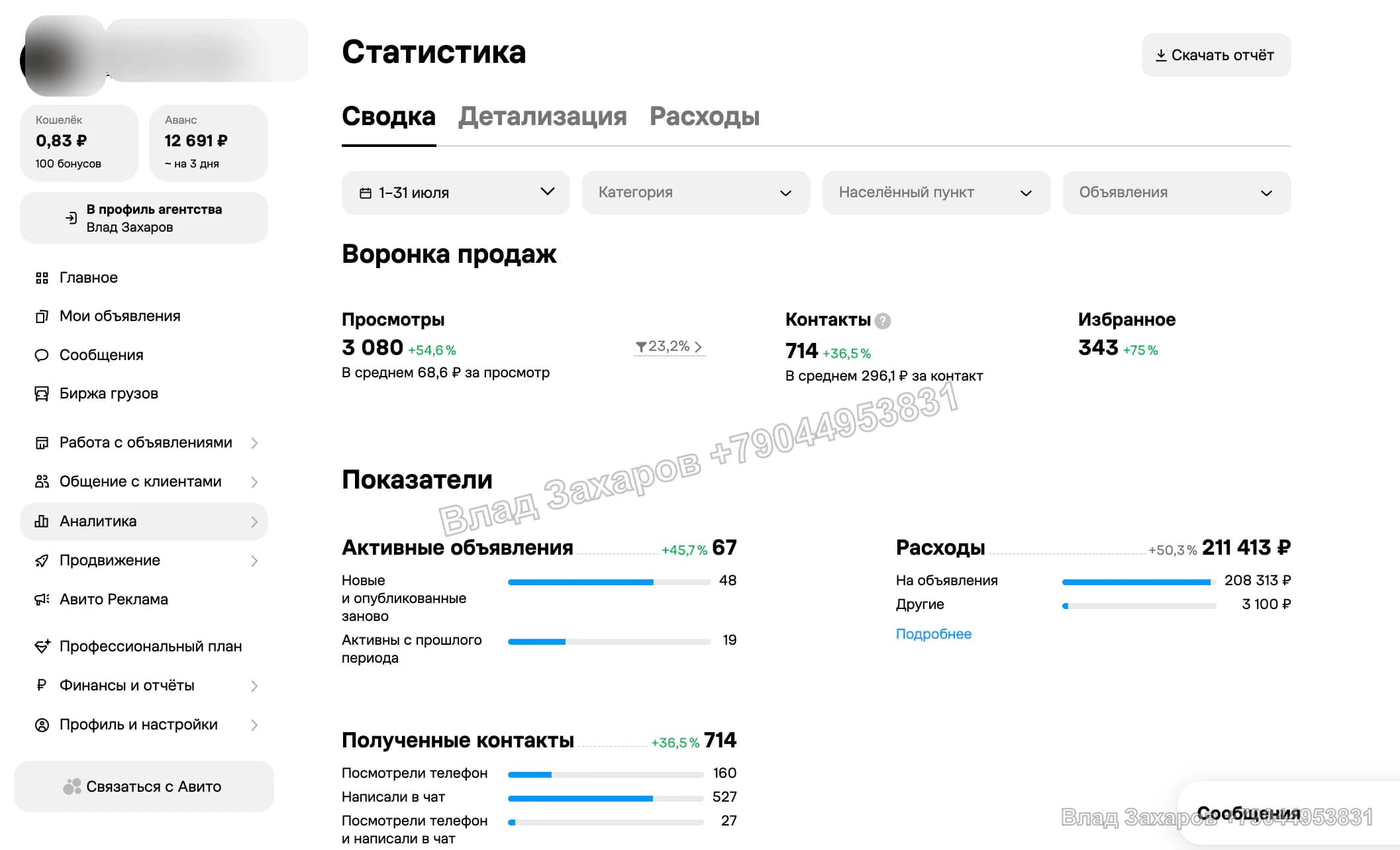Click the Общение с клиентами people icon
The image size is (1400, 850).
pos(42,482)
